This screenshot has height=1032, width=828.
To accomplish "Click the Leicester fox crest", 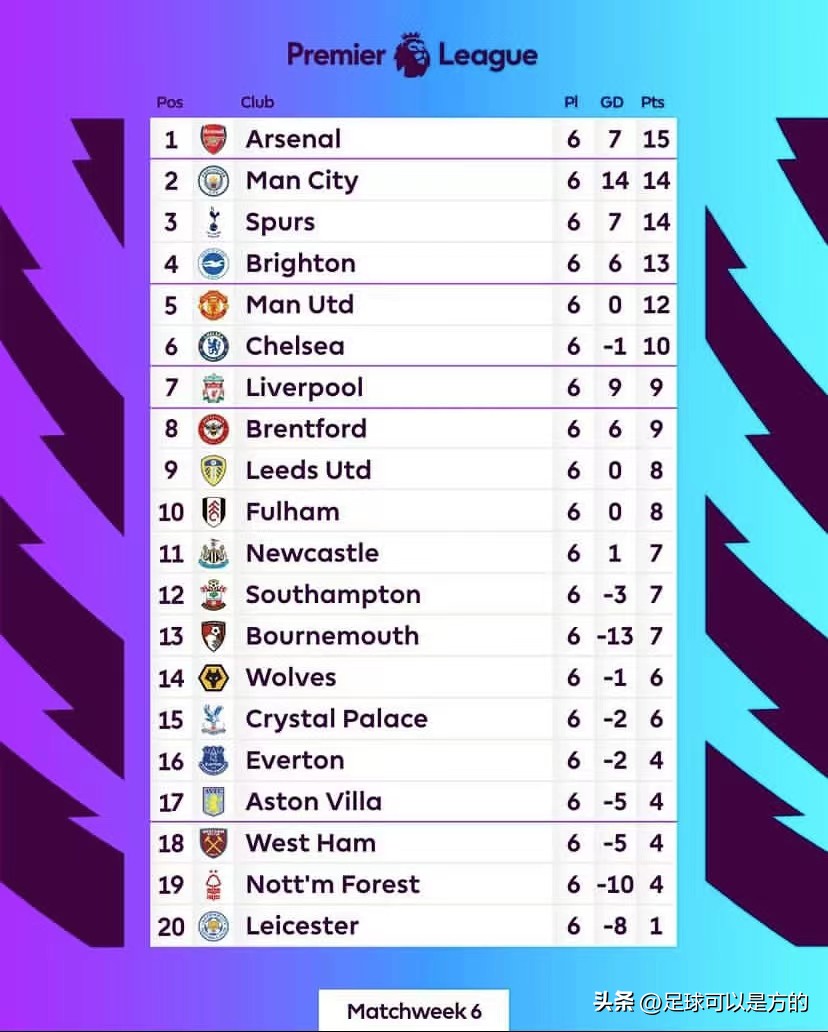I will (213, 926).
